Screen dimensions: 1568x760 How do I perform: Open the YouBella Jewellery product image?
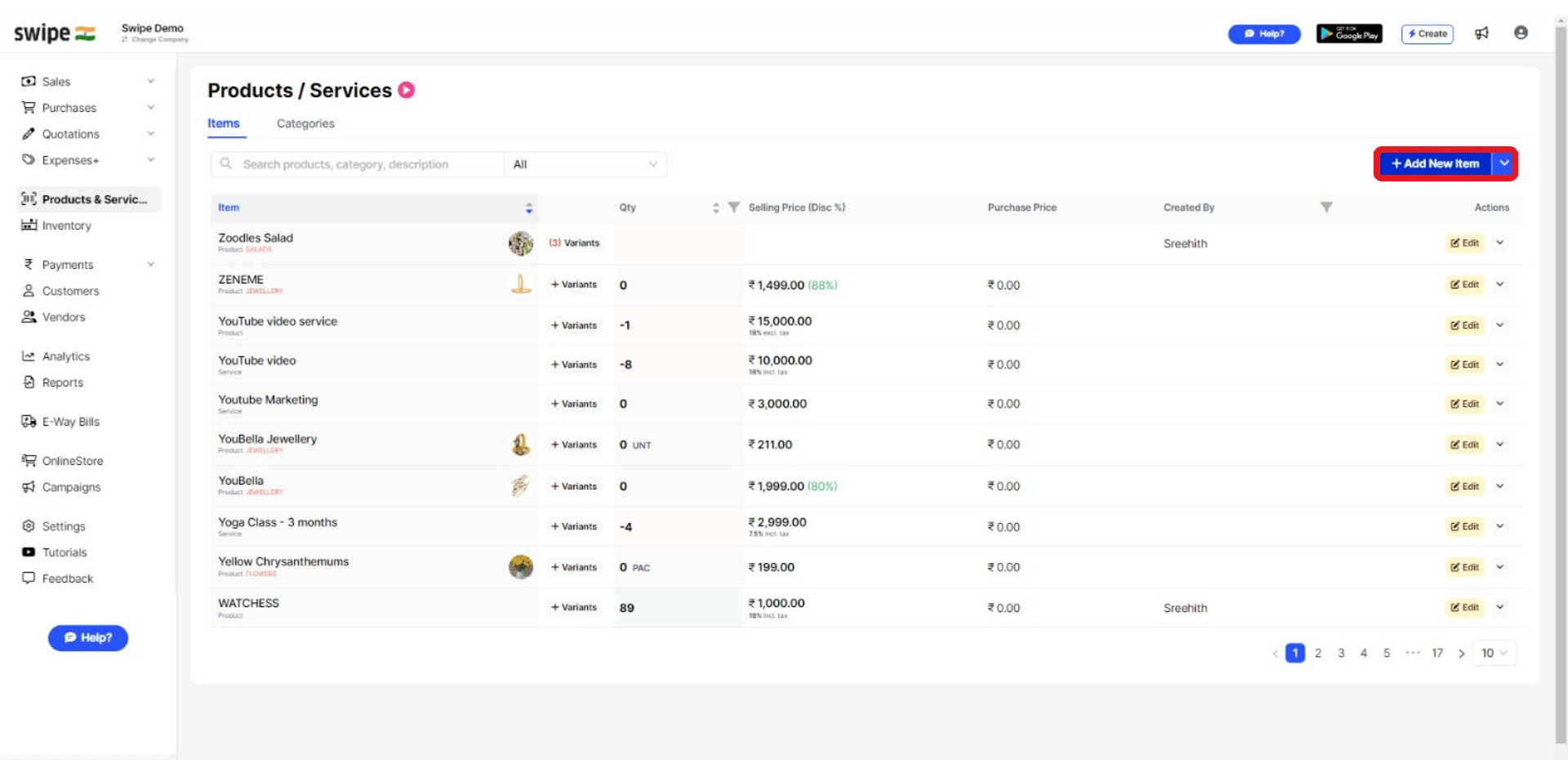(x=520, y=445)
